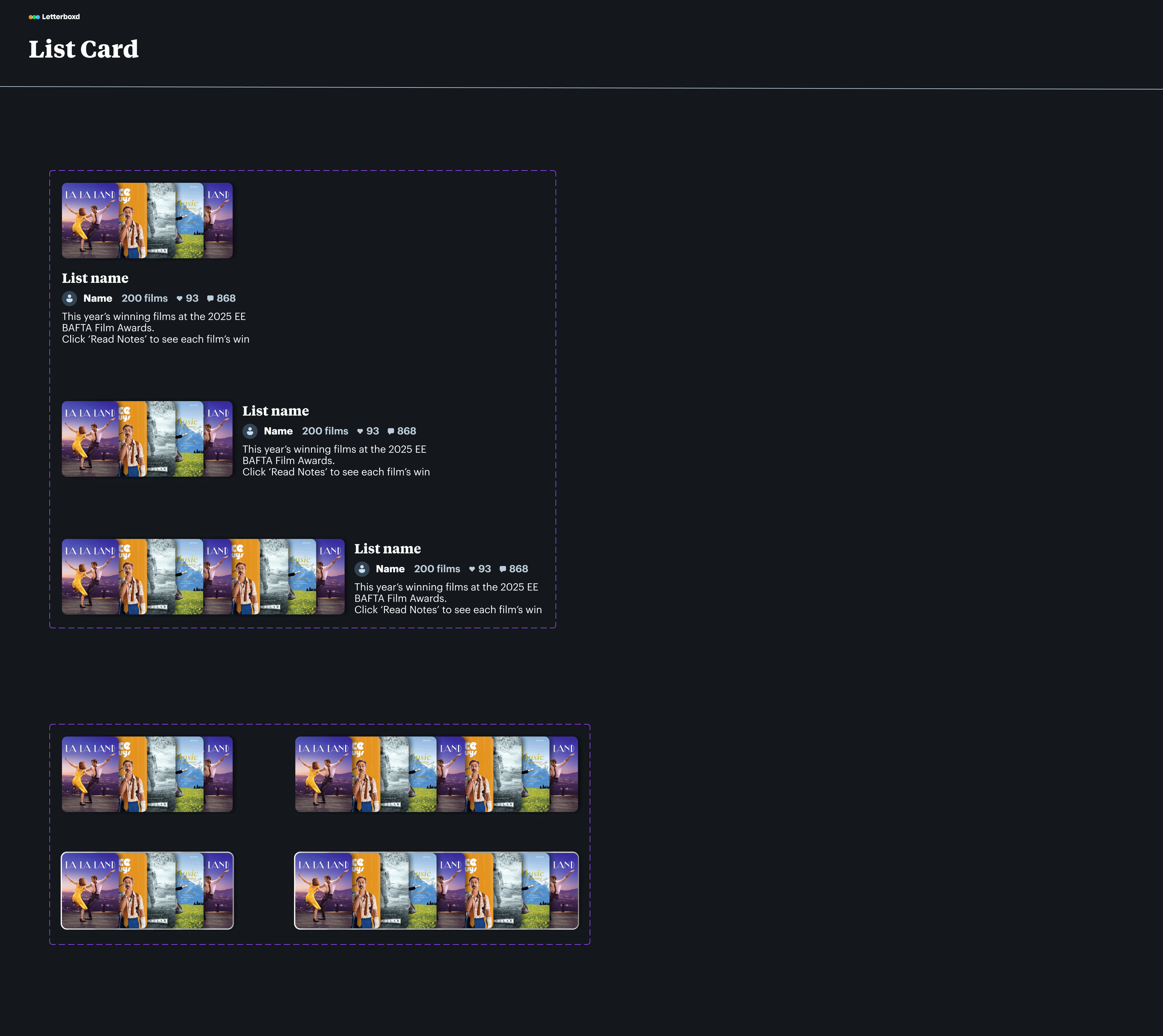
Task: Click '200 films' in the five-poster side-by-side card
Action: (x=325, y=431)
